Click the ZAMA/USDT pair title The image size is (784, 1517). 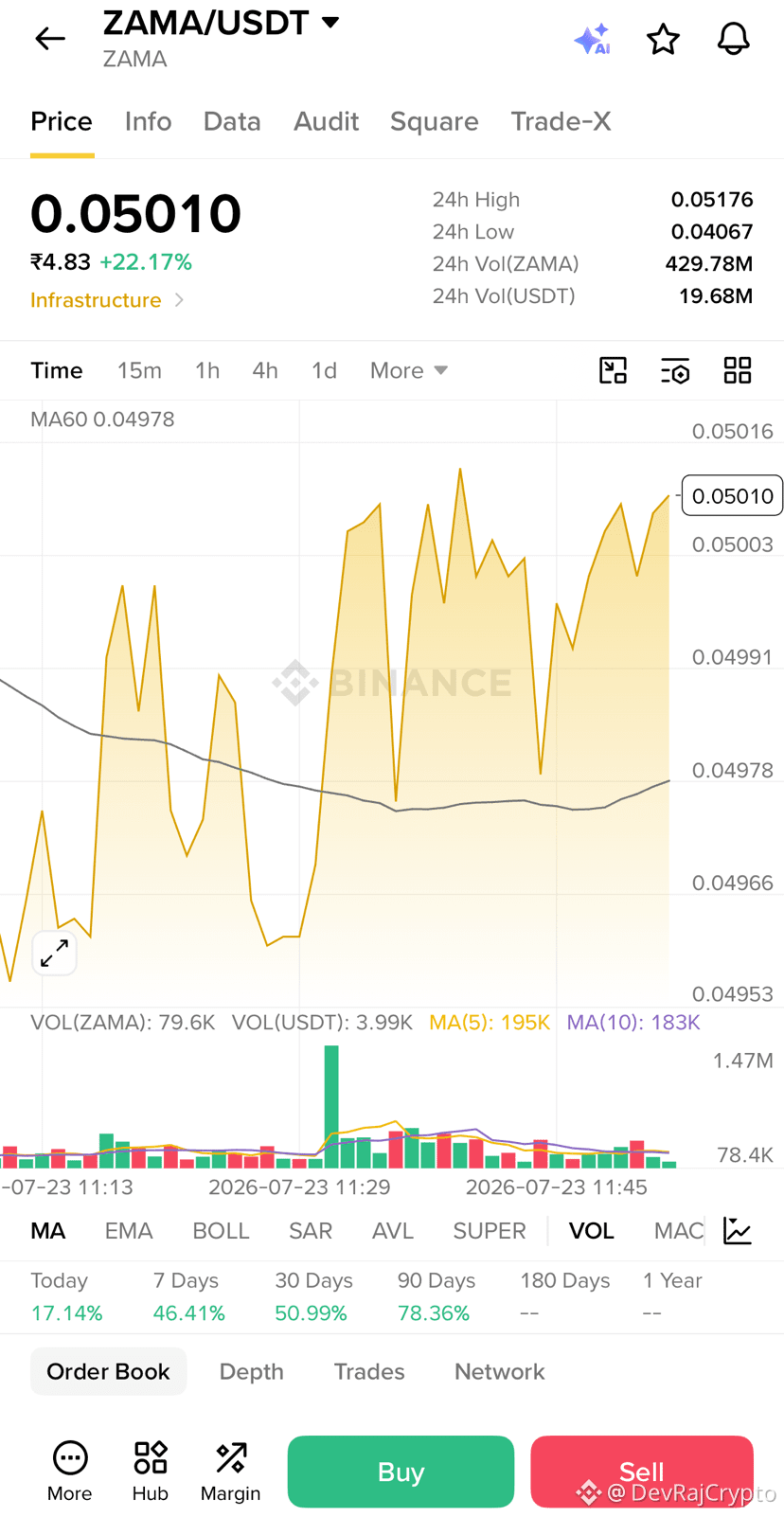pos(205,23)
